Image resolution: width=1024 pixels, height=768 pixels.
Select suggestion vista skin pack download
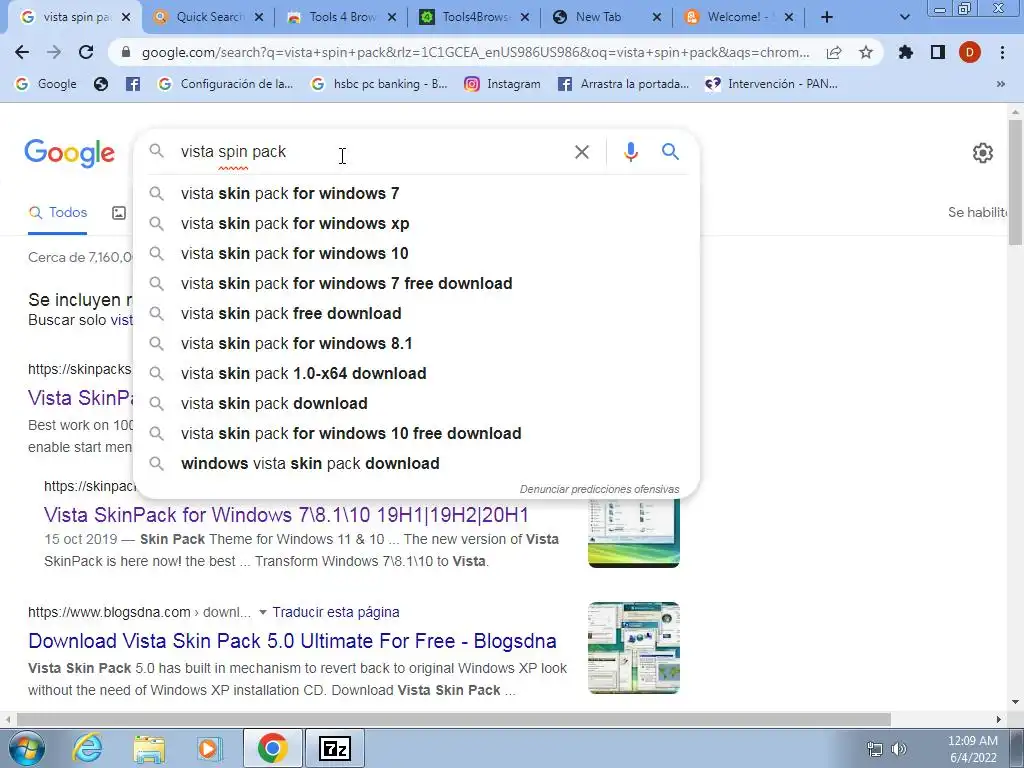[416, 404]
